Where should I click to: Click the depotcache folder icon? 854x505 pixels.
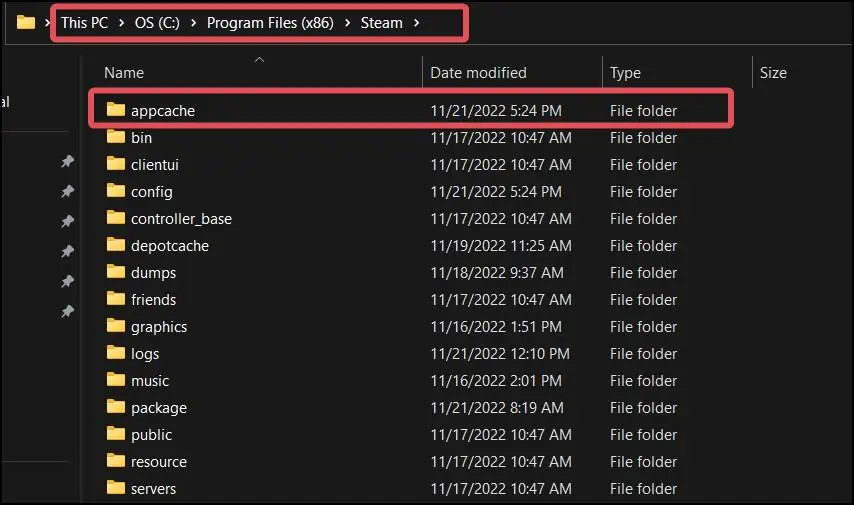[116, 245]
